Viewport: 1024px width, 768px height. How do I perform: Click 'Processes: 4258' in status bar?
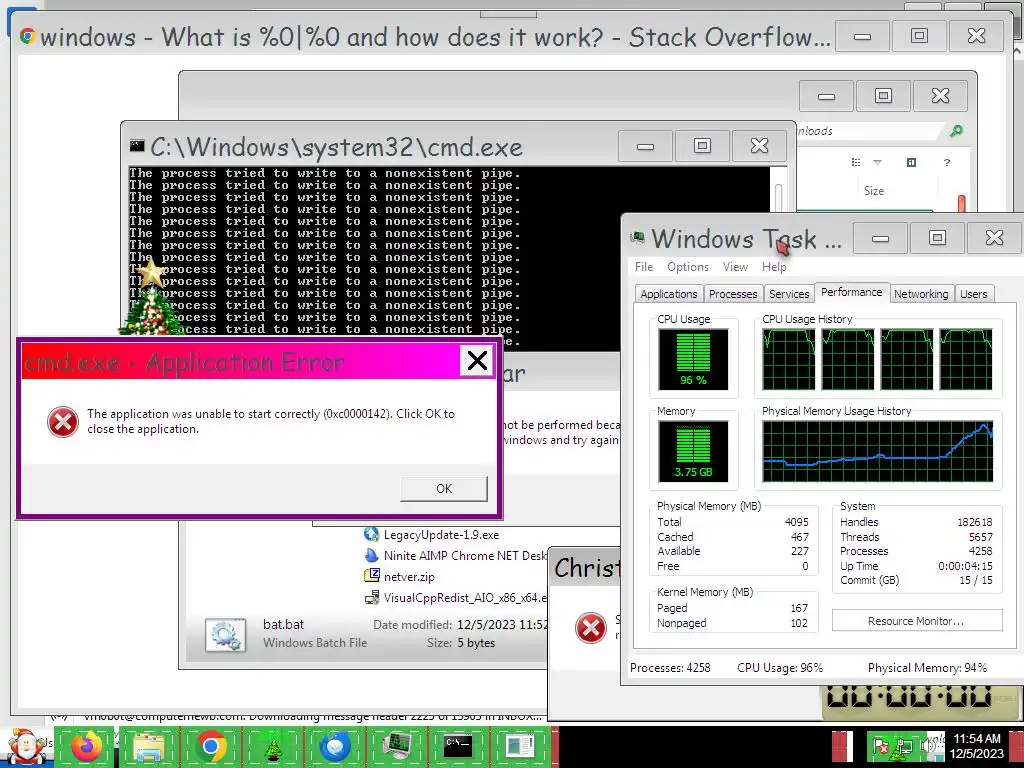pyautogui.click(x=670, y=668)
